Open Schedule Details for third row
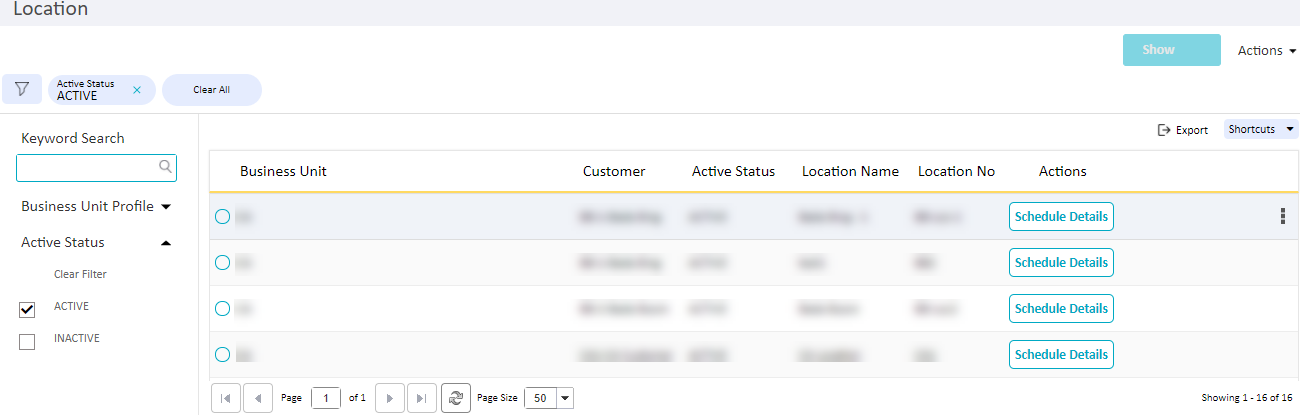This screenshot has height=415, width=1300. tap(1061, 308)
